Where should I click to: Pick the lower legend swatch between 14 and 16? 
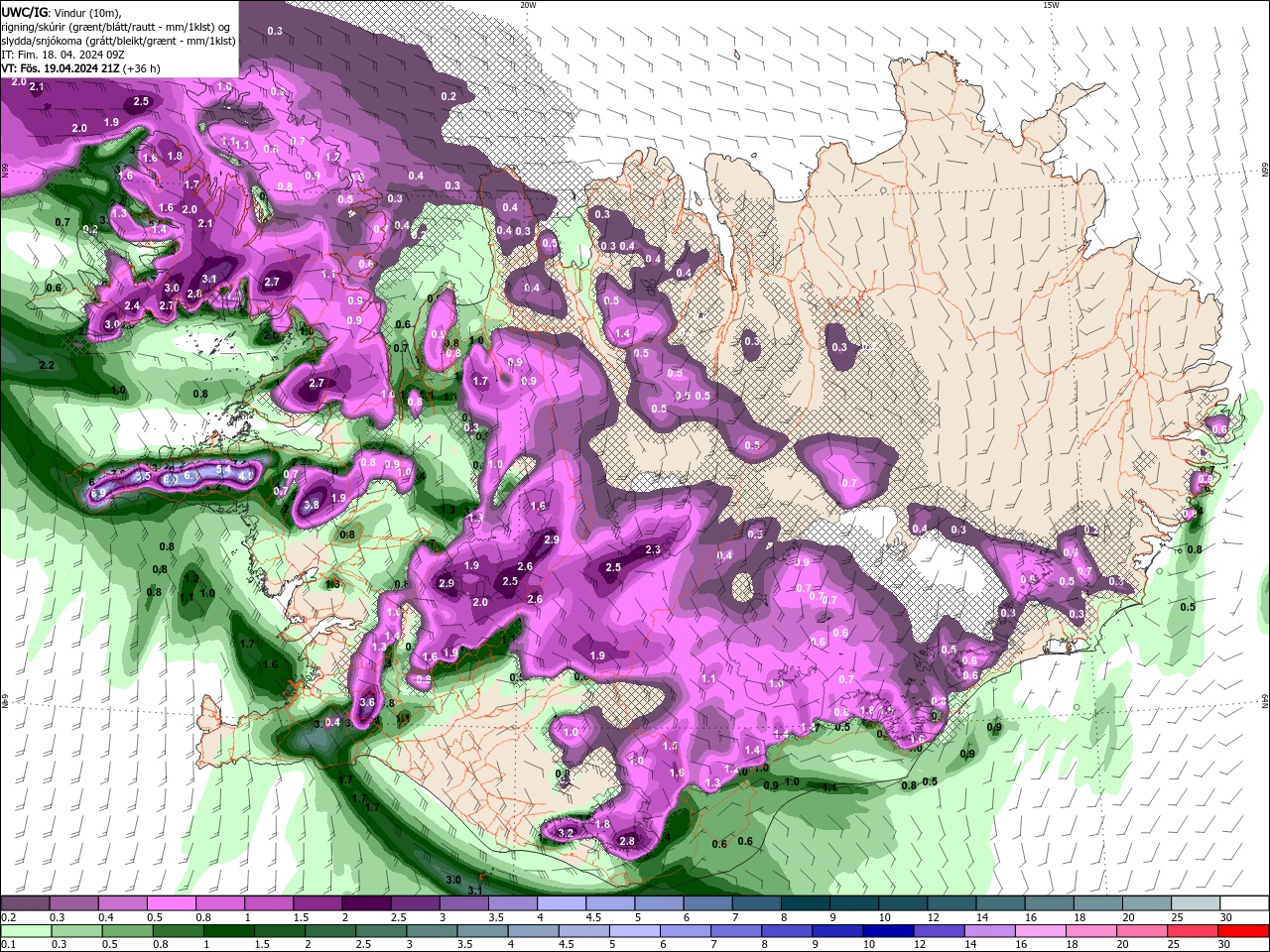point(990,930)
